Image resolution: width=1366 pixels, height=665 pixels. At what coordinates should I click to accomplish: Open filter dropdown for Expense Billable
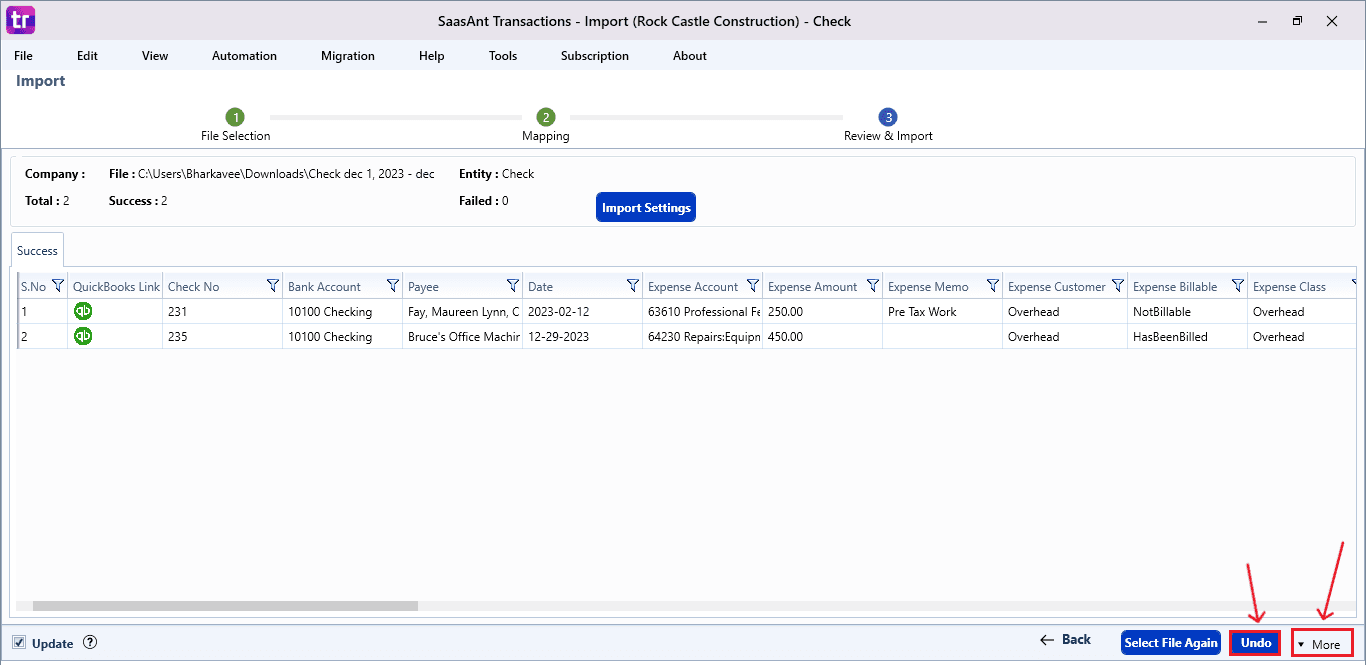pos(1238,286)
